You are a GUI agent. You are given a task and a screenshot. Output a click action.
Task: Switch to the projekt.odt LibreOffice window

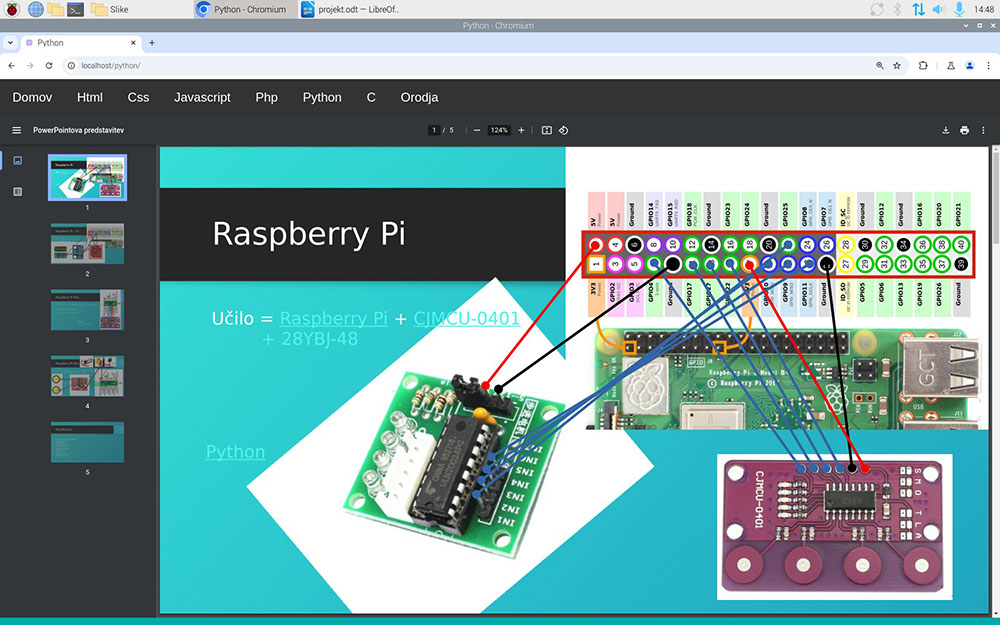[350, 10]
